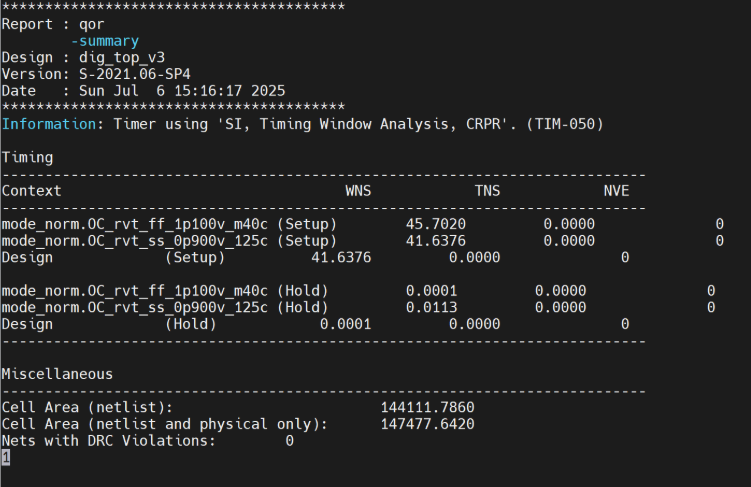Click the Timing section heading
The image size is (751, 487).
(27, 158)
